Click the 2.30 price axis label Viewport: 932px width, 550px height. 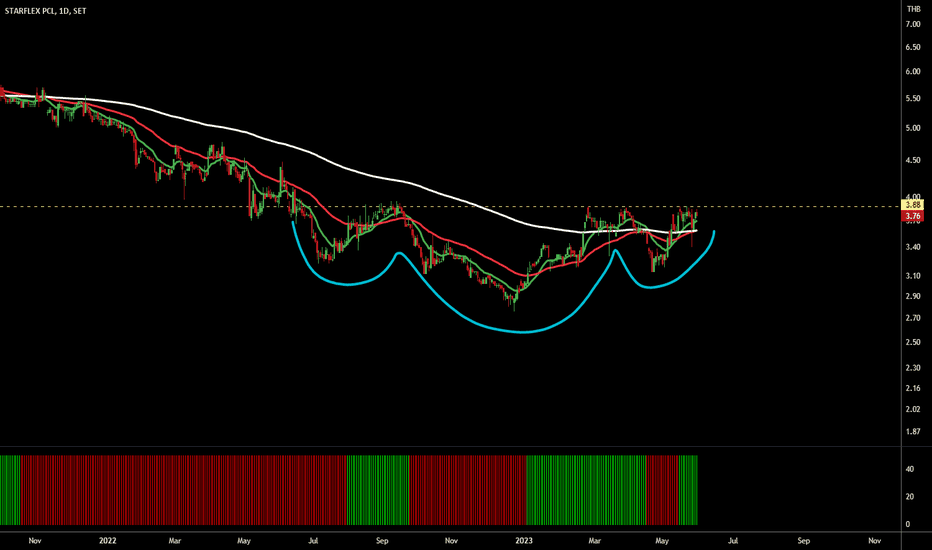click(x=913, y=367)
